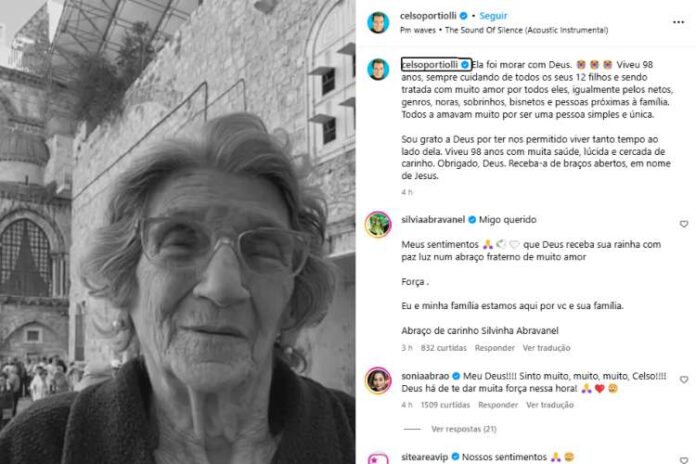Click celsoportiolli avatar beside the caption
The height and width of the screenshot is (464, 696).
click(x=378, y=69)
